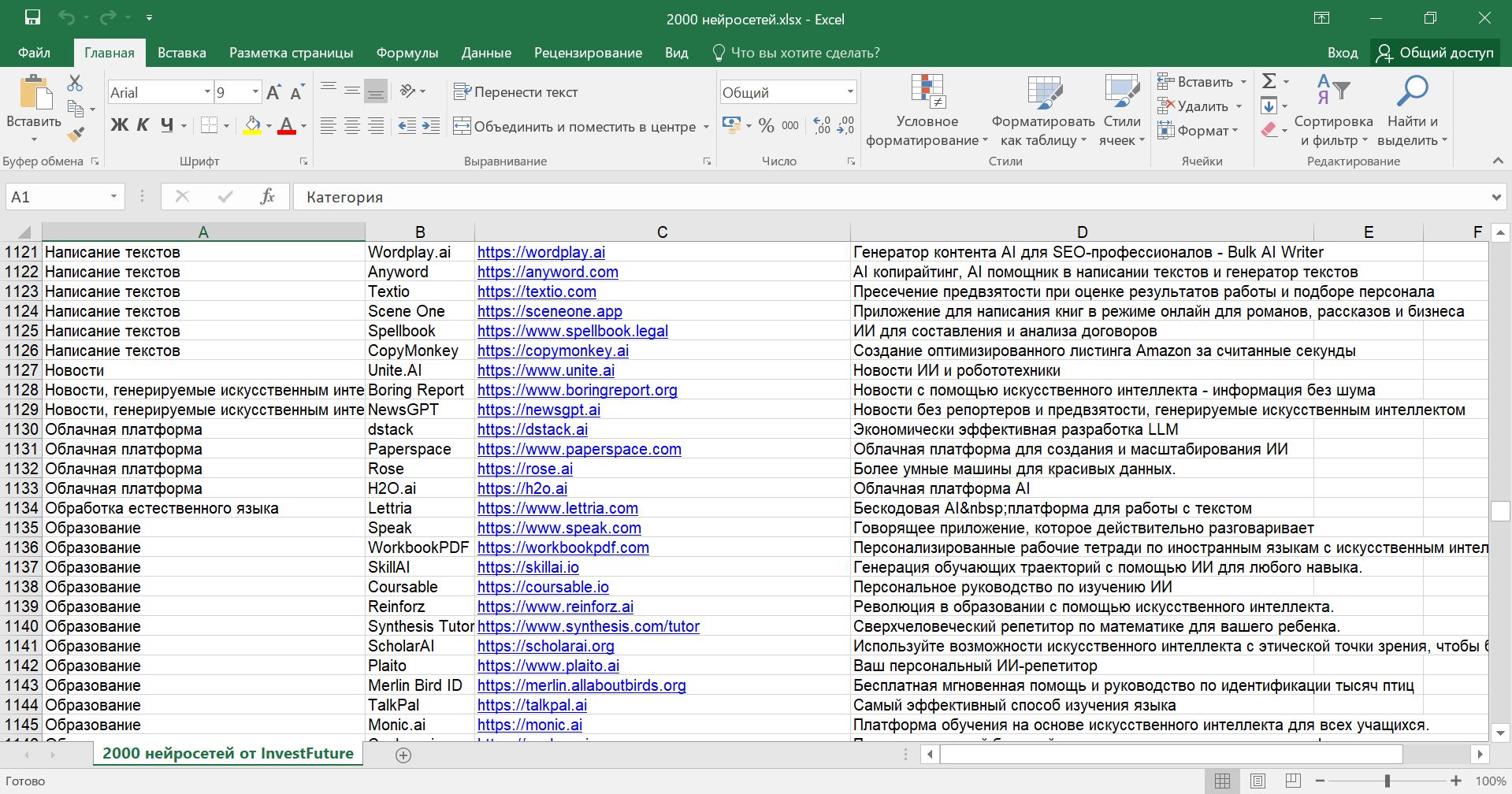Open the https://wordplay.ai hyperlink
The image size is (1512, 794).
coord(541,252)
